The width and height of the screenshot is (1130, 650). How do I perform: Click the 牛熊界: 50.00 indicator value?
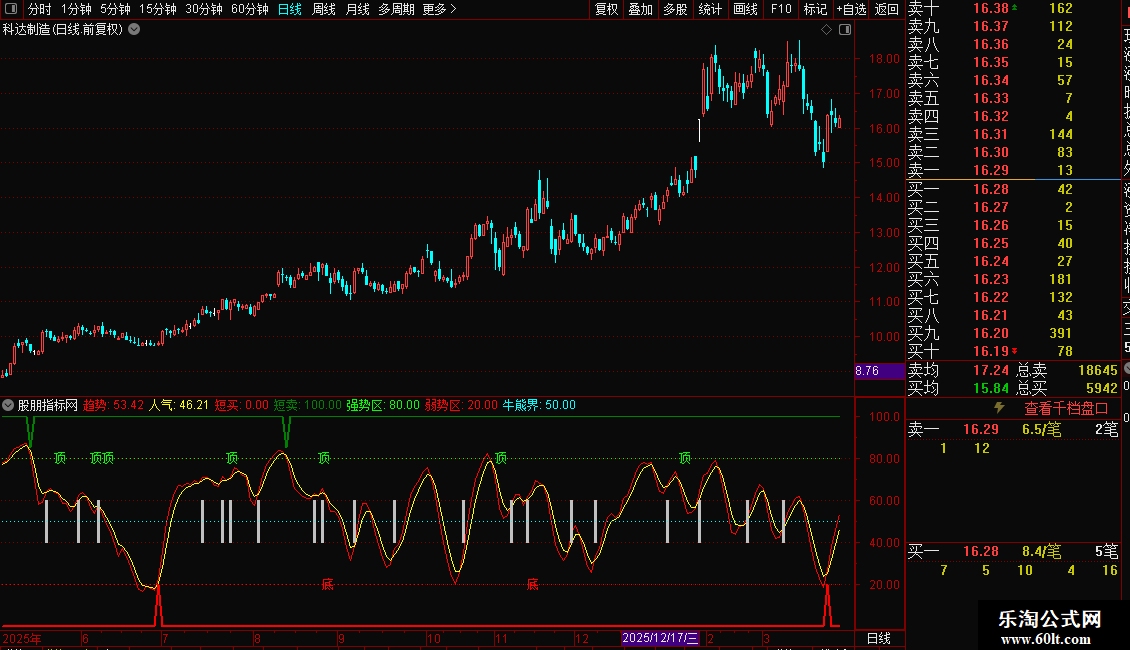click(x=539, y=405)
